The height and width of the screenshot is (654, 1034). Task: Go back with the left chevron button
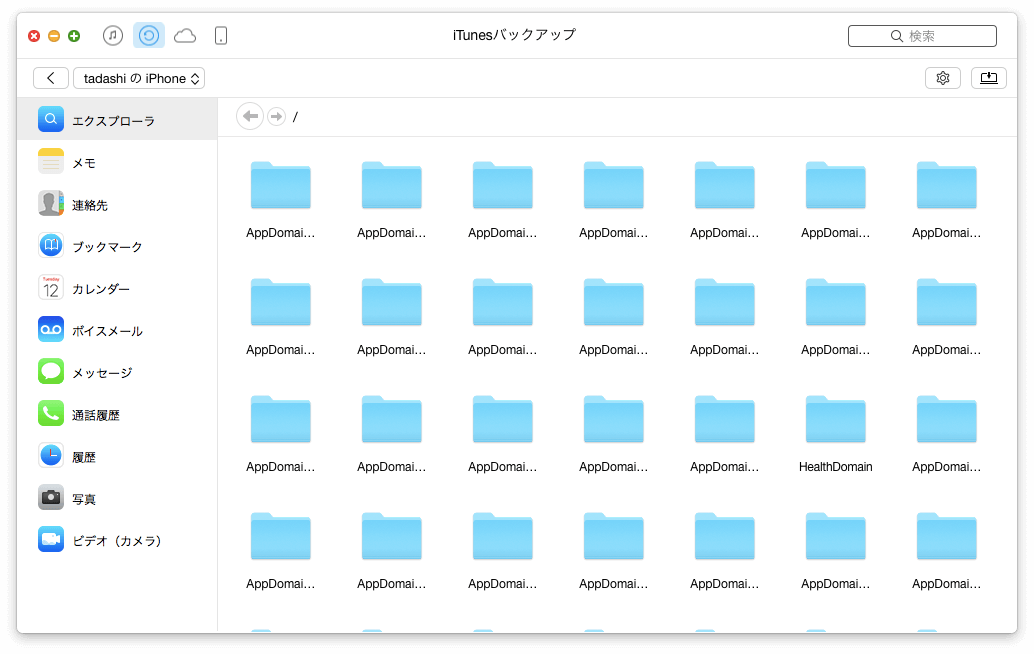tap(51, 78)
